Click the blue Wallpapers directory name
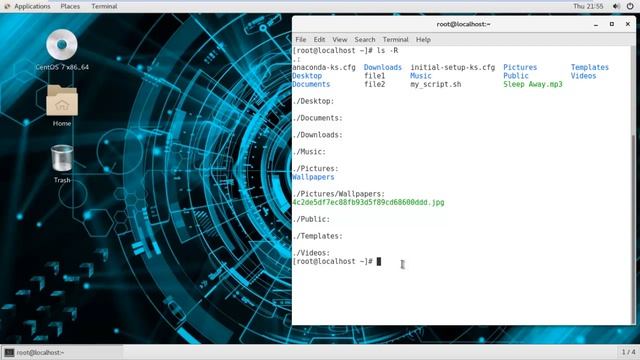Screen dimensions: 640x360 (x=313, y=177)
